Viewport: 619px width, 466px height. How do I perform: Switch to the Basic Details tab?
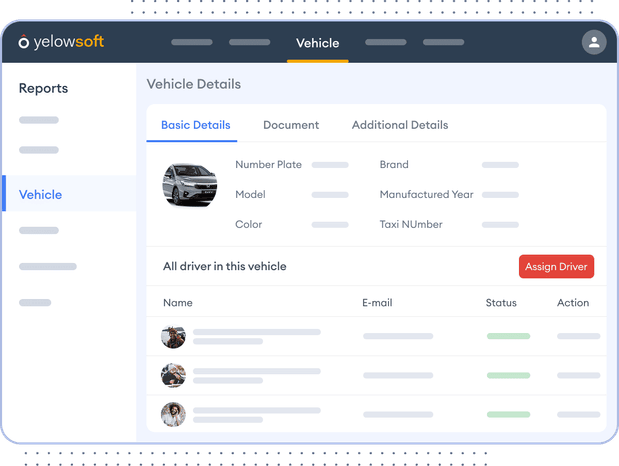pyautogui.click(x=196, y=125)
